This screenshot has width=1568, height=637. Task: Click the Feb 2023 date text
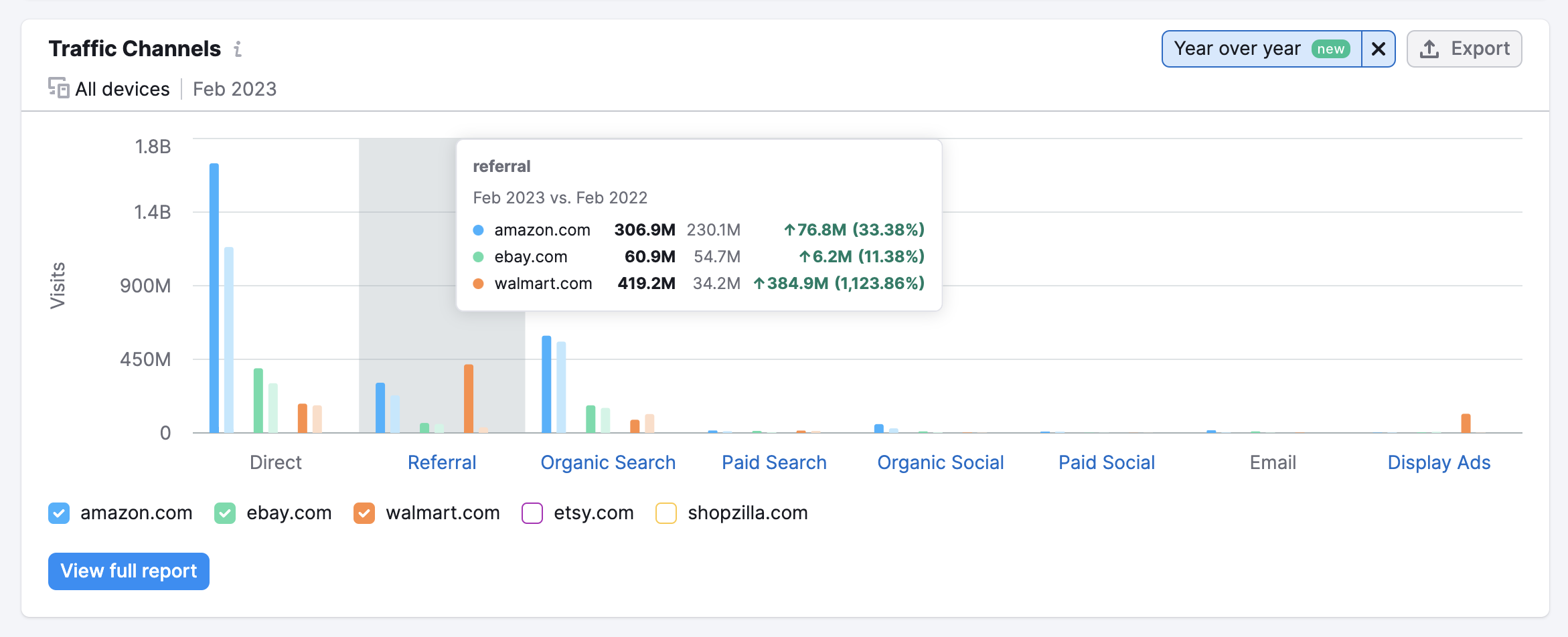(234, 89)
